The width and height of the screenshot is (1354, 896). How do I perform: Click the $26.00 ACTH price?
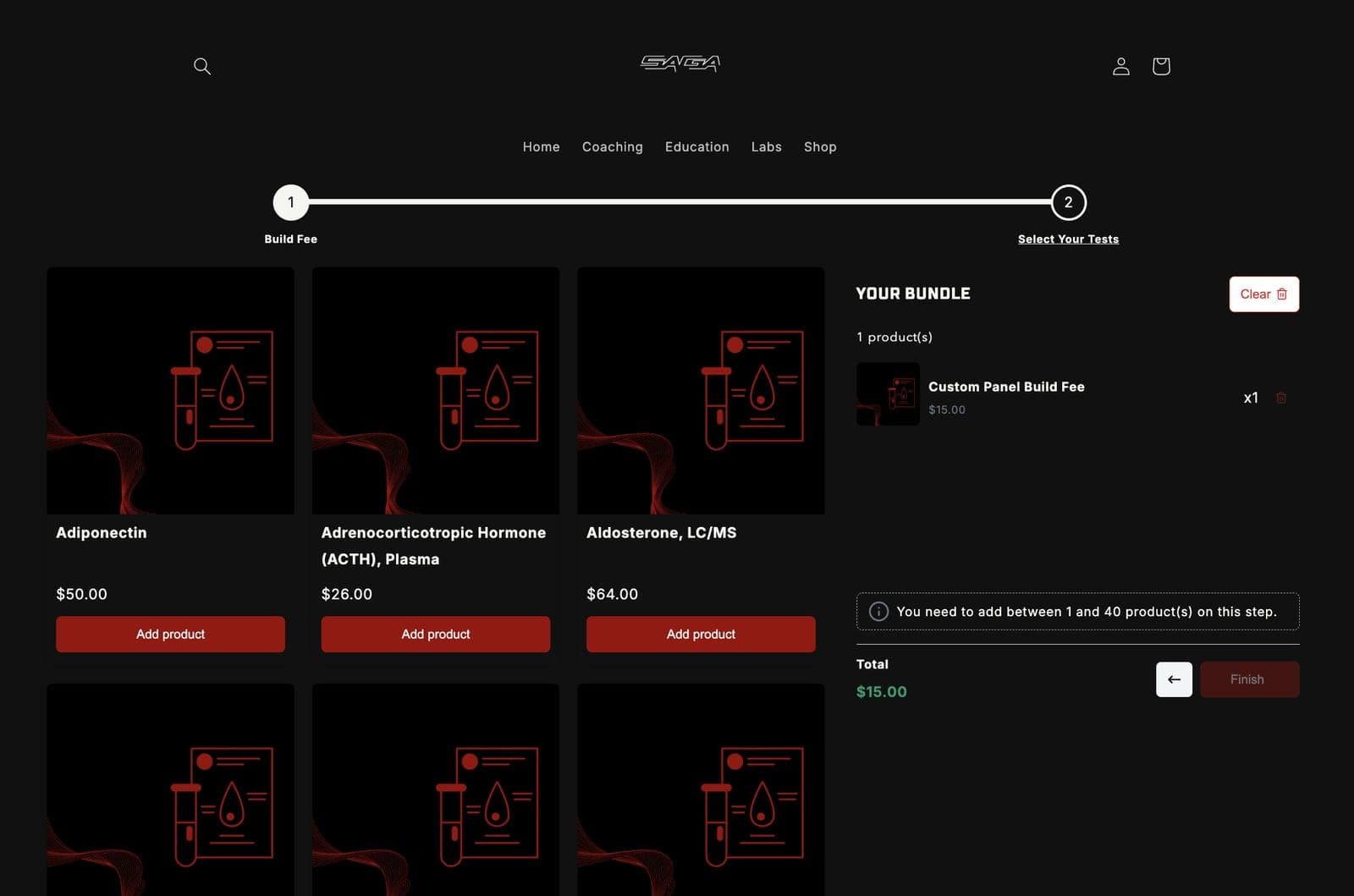(x=346, y=594)
